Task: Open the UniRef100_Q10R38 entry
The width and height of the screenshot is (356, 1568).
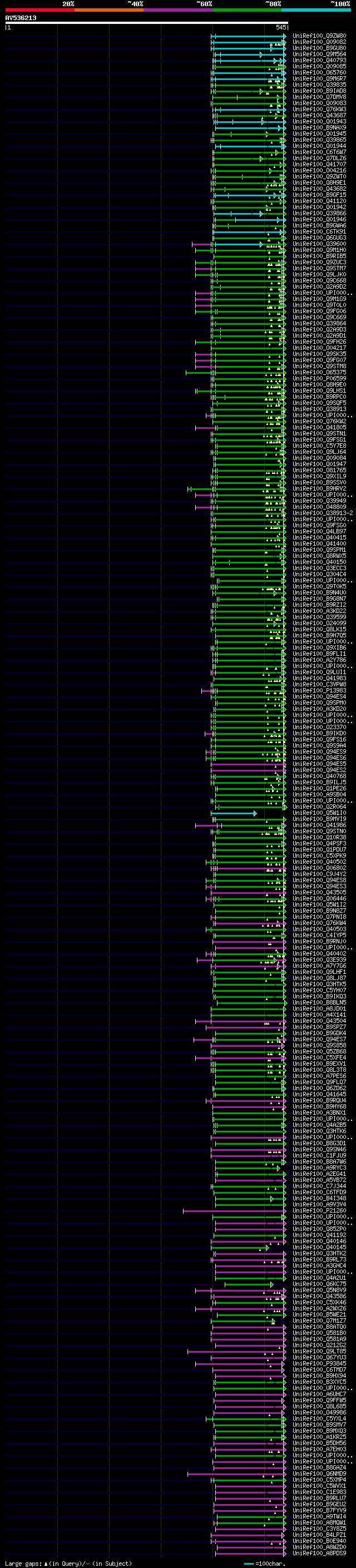Action: 319,838
